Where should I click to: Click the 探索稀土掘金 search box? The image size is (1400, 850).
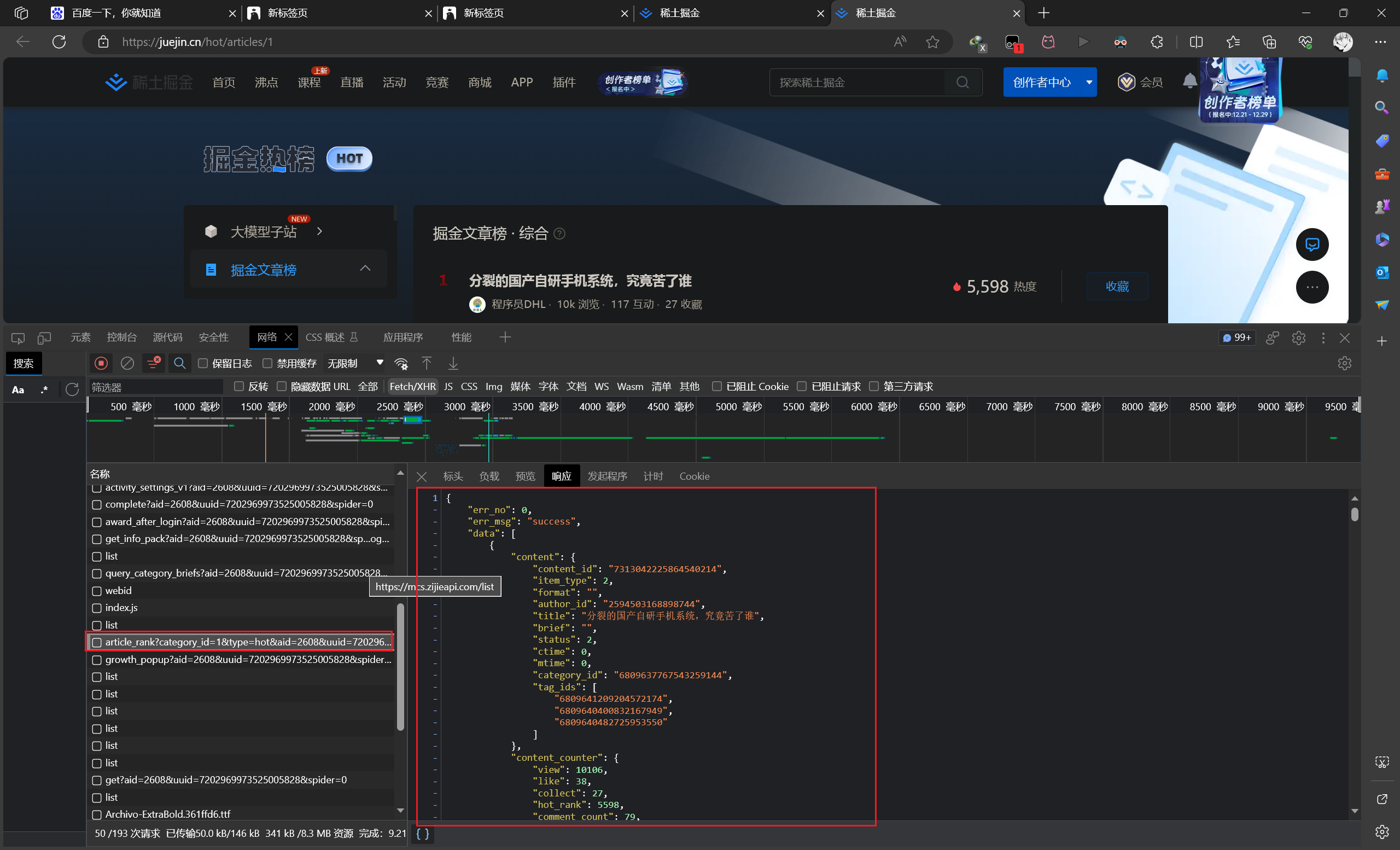[x=857, y=83]
